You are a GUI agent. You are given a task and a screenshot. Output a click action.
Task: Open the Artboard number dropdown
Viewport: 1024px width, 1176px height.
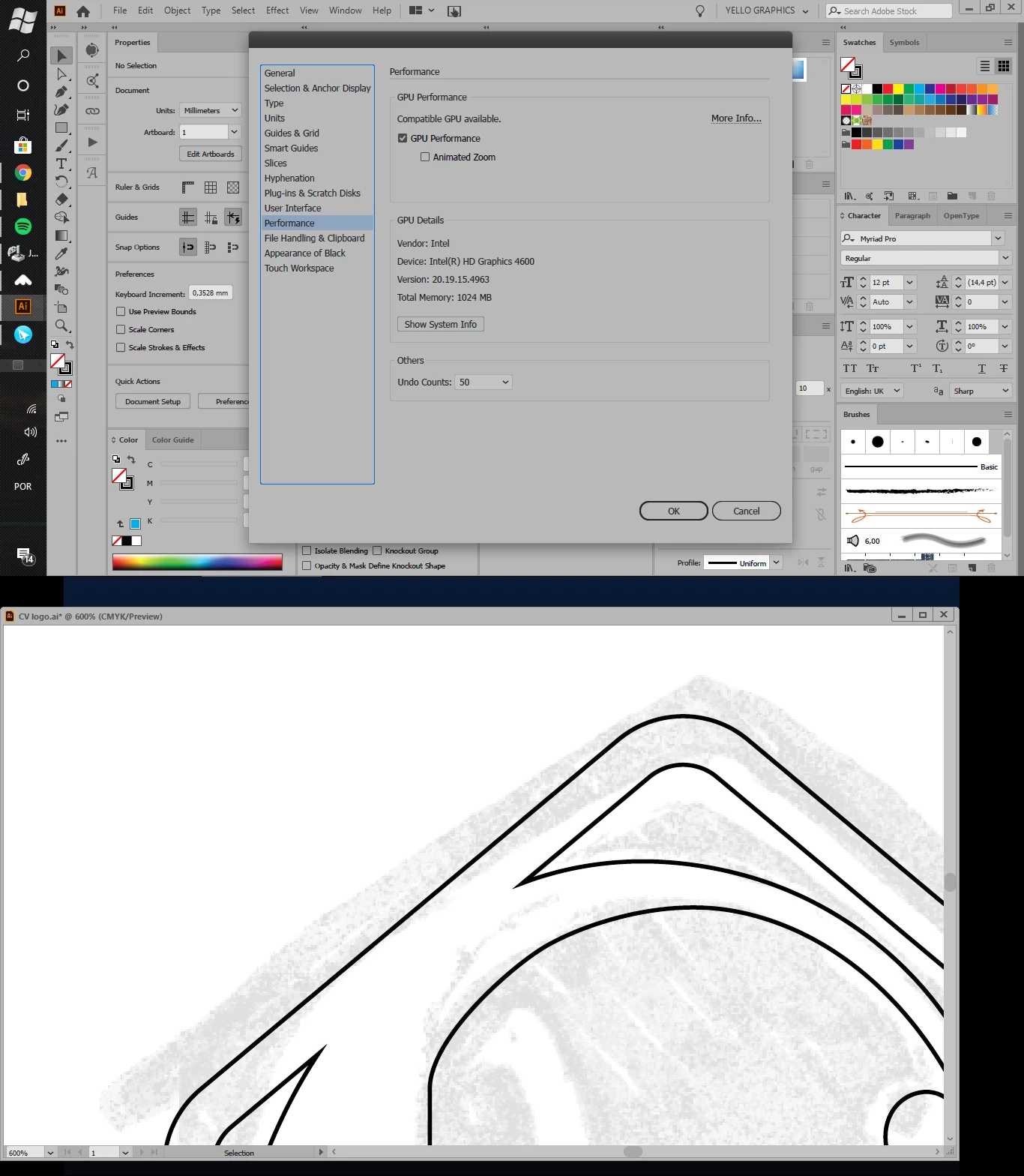234,132
